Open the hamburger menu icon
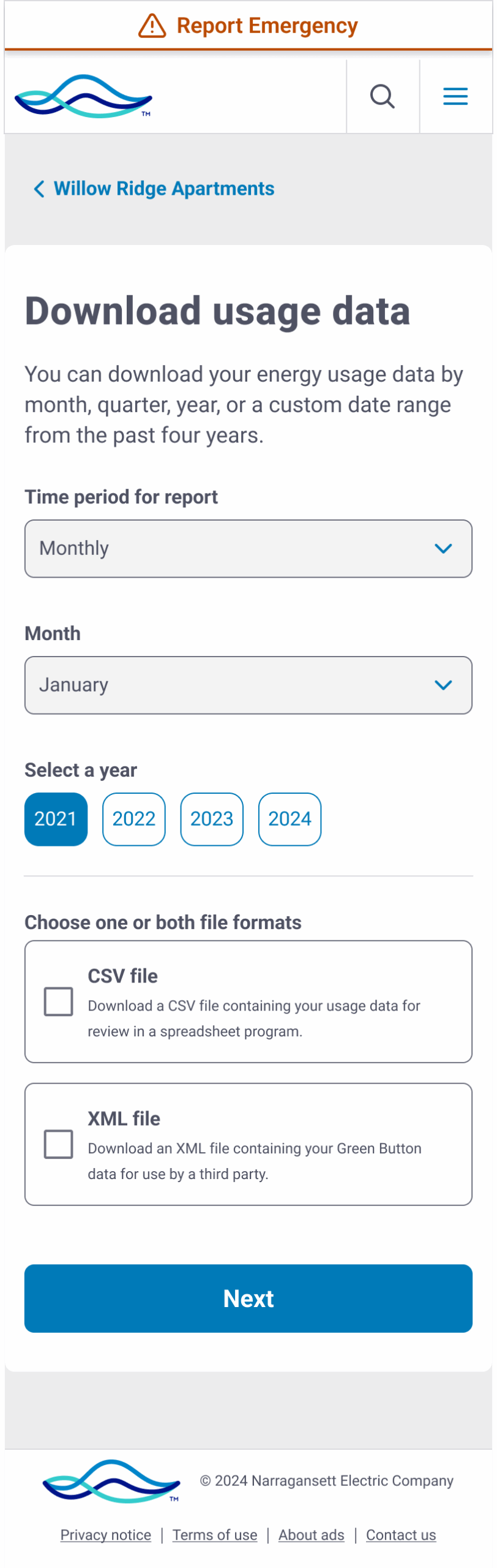The height and width of the screenshot is (1568, 497). click(455, 97)
